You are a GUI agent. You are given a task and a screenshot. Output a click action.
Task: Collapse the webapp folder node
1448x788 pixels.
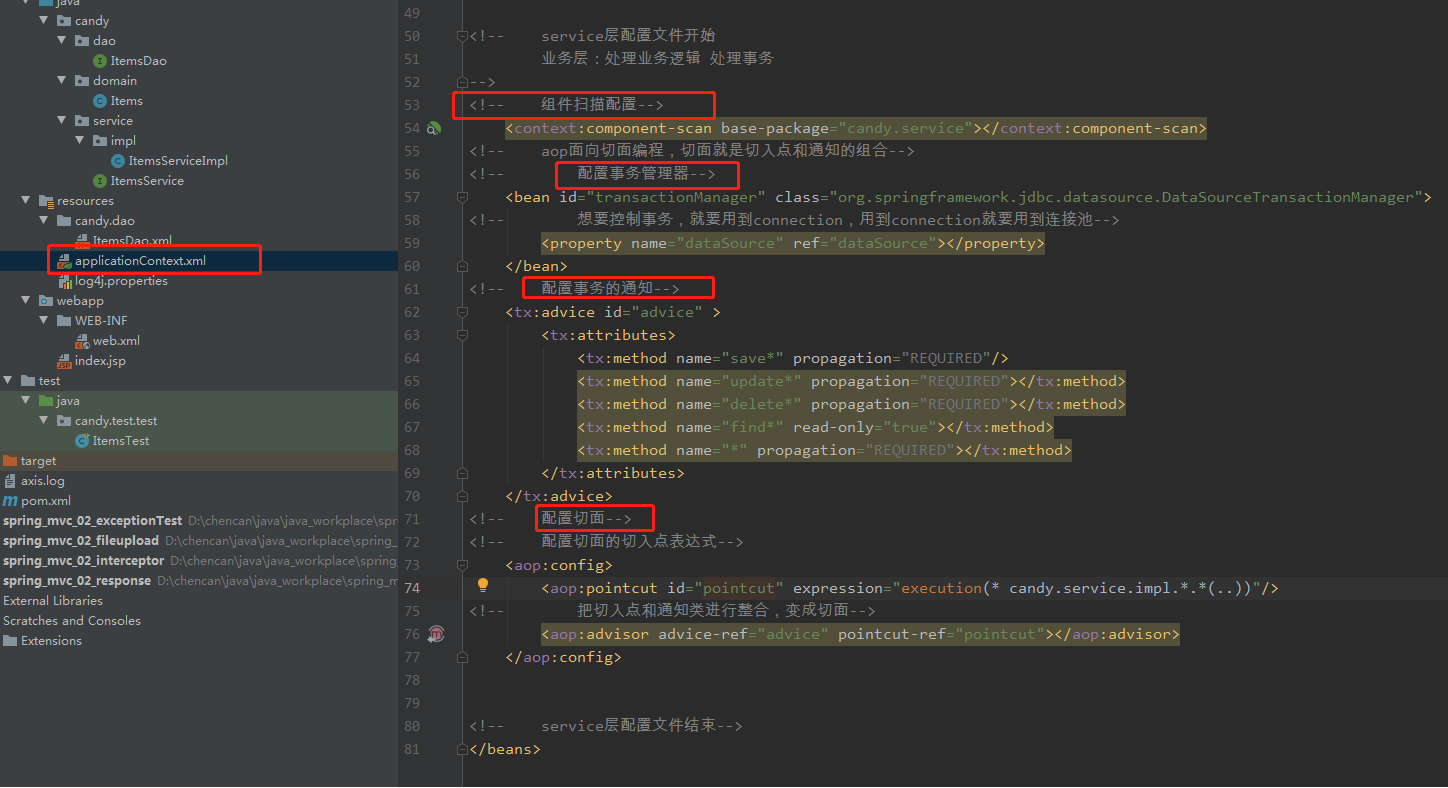coord(25,301)
